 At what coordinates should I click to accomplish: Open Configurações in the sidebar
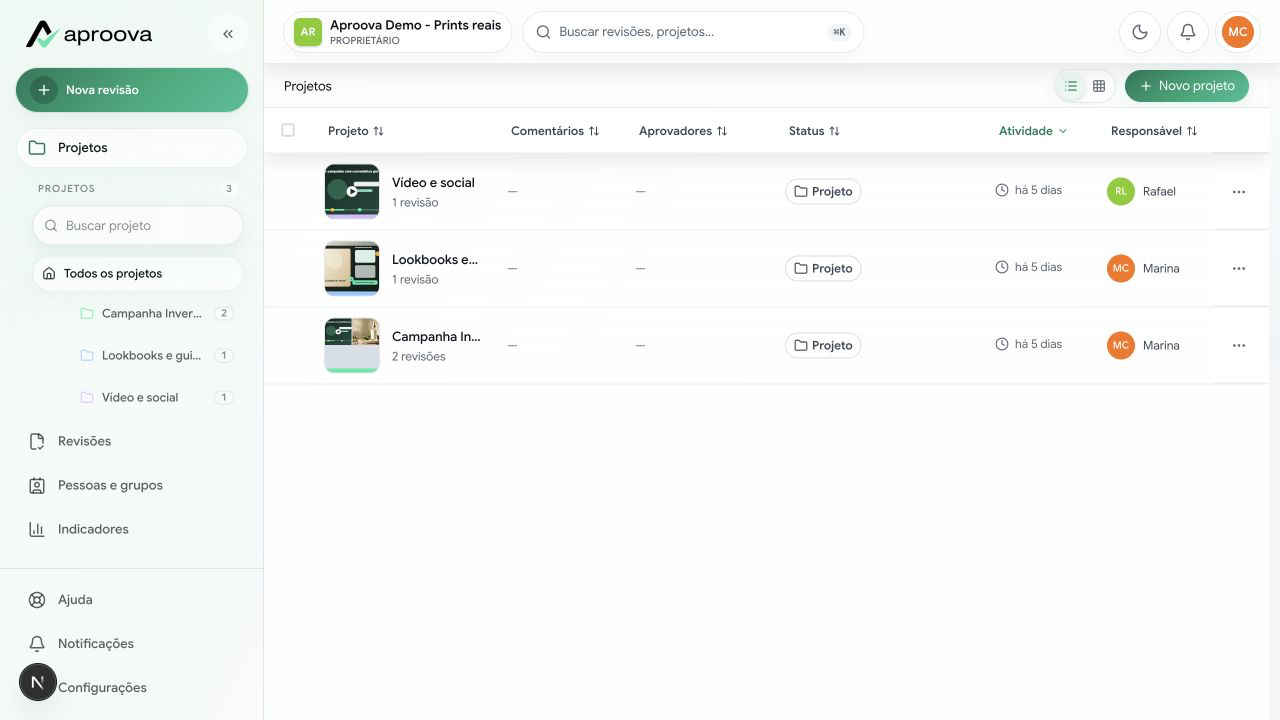click(132, 688)
